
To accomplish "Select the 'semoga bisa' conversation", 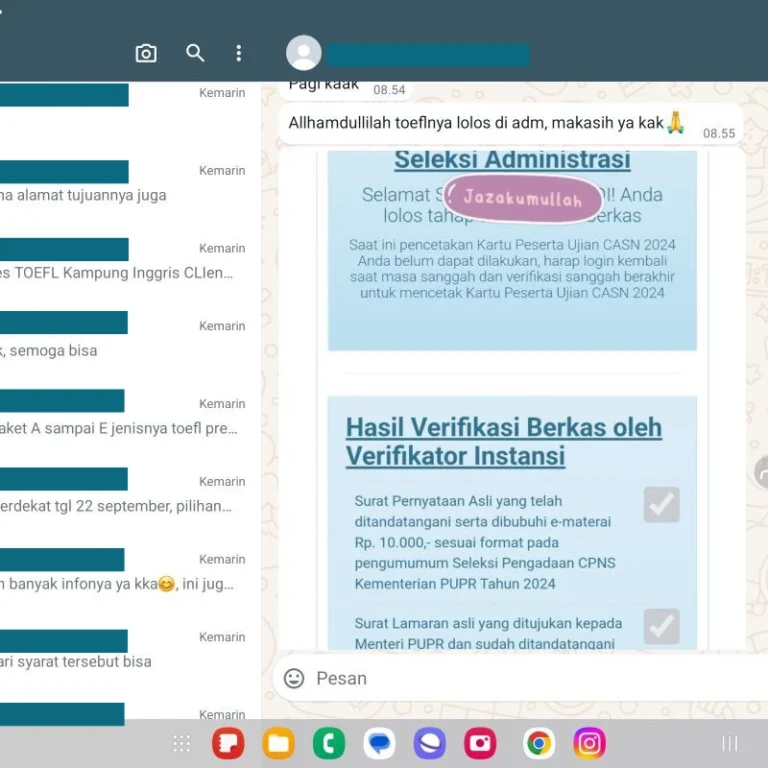I will [x=120, y=340].
